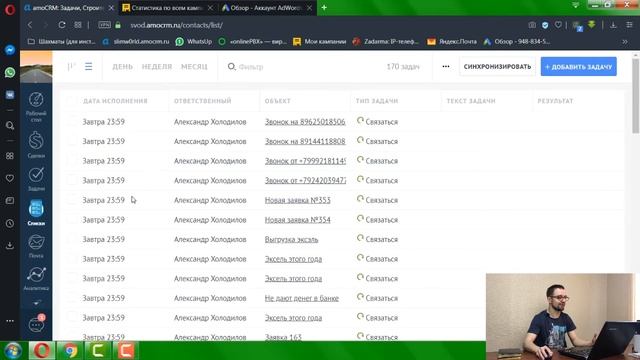The image size is (640, 360).
Task: Open VK in Opera sidebar
Action: click(x=10, y=95)
